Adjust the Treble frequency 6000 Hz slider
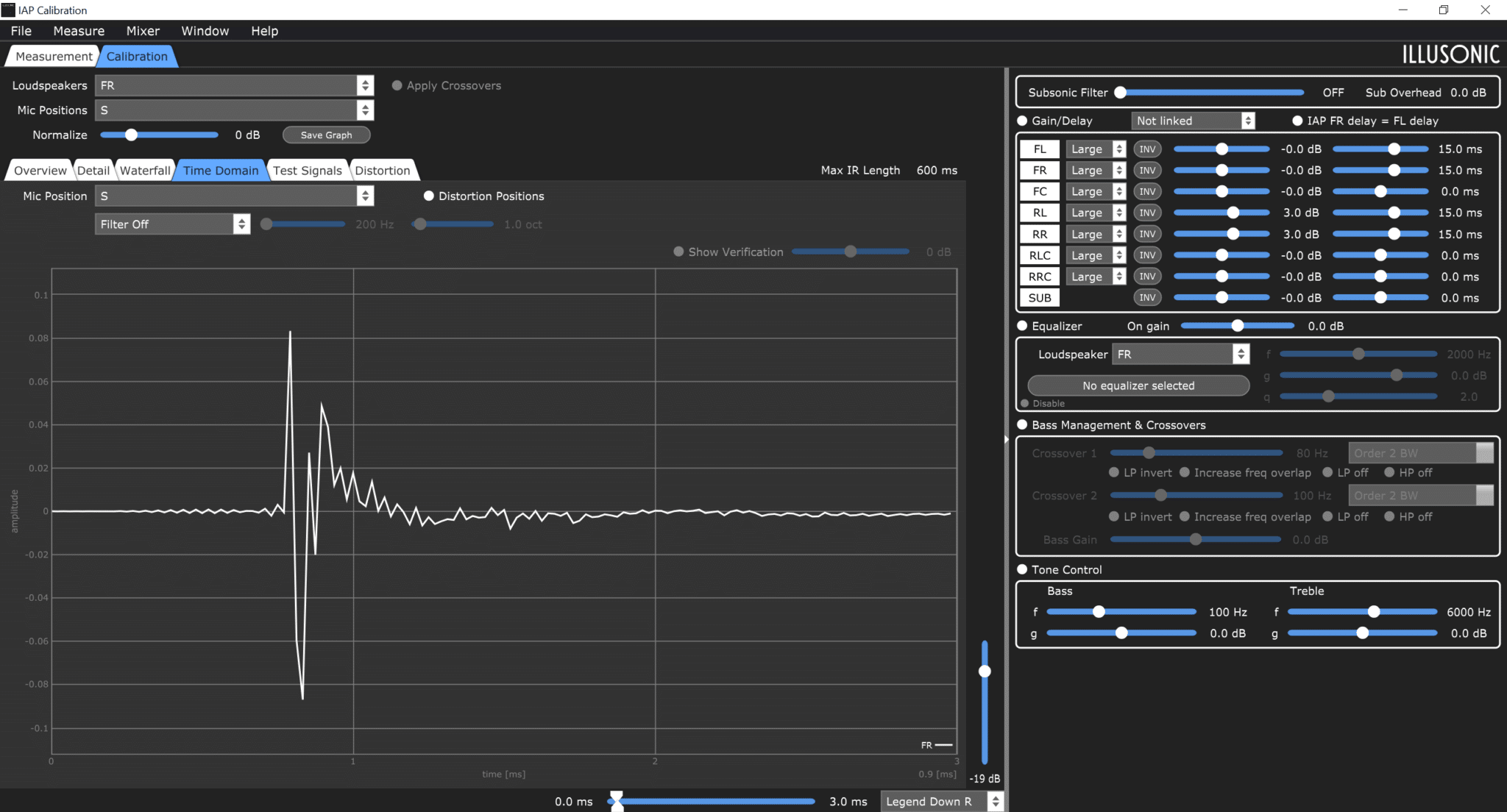The width and height of the screenshot is (1507, 812). 1362,612
